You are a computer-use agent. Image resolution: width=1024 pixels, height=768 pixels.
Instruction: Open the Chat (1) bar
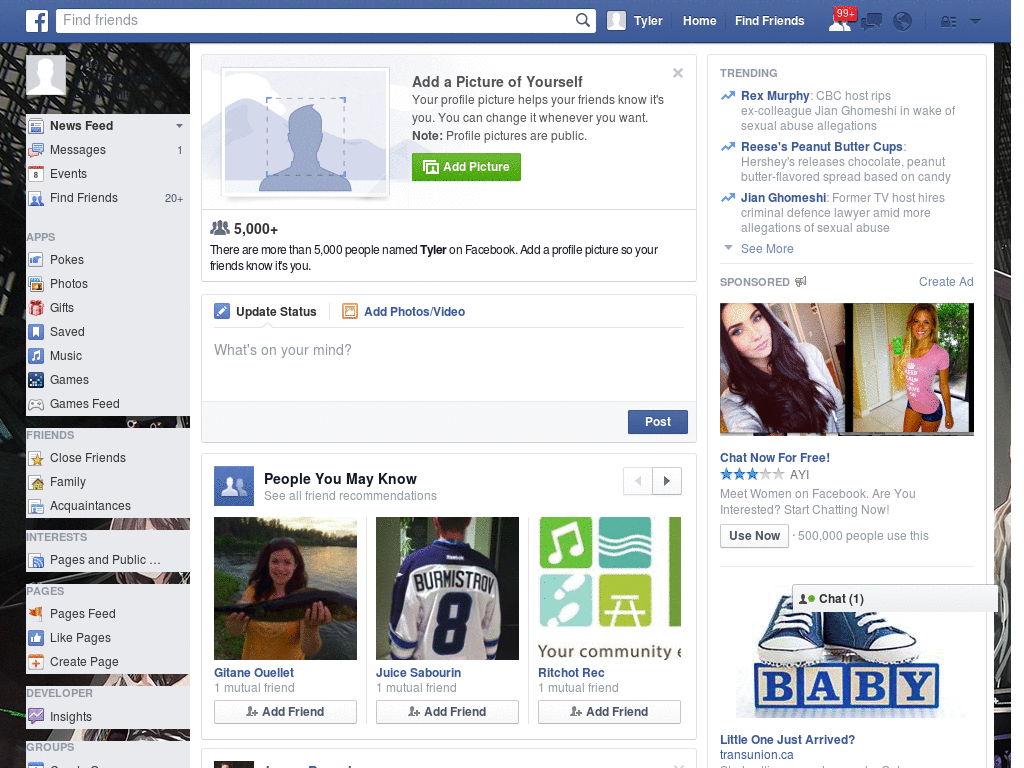[895, 599]
